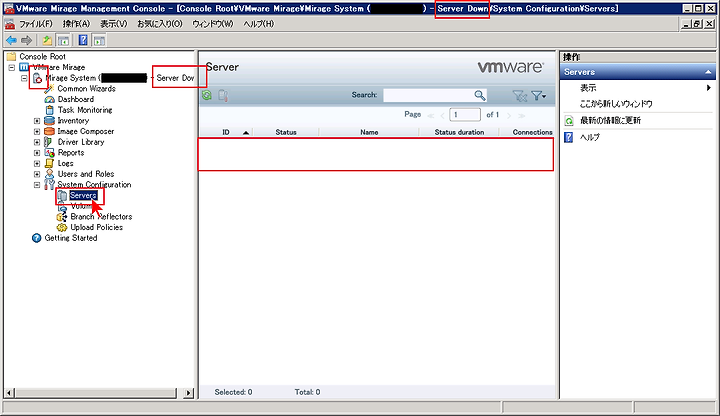Click the Up one level folder icon
720x416 pixels.
[x=47, y=40]
